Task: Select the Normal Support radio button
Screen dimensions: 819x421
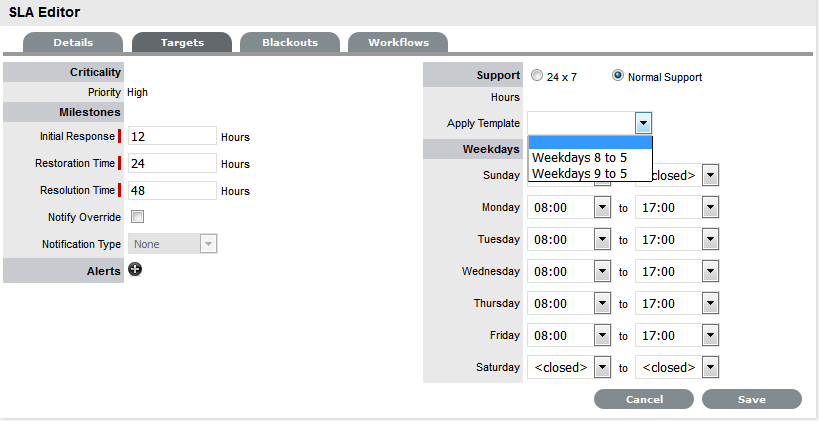Action: [x=617, y=76]
